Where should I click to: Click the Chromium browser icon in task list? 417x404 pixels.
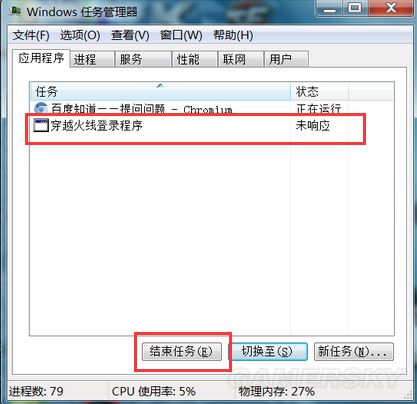(41, 109)
